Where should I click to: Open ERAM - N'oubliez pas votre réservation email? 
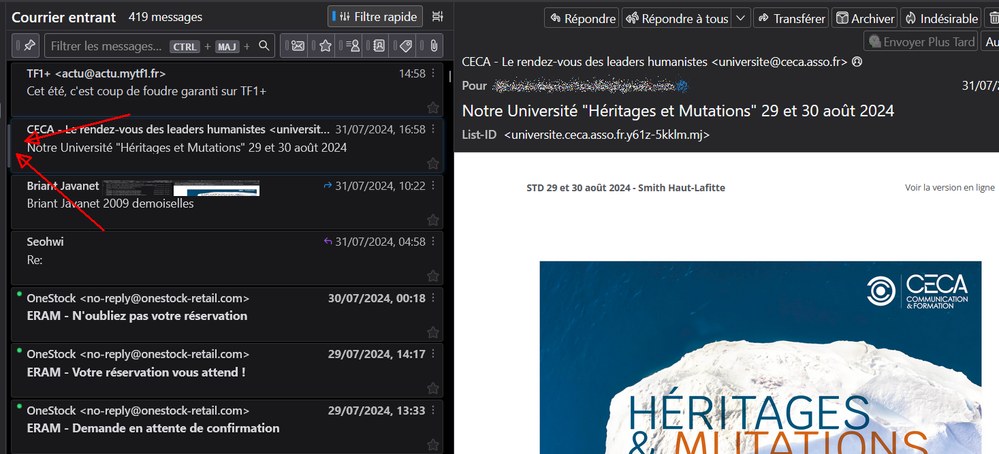(200, 316)
